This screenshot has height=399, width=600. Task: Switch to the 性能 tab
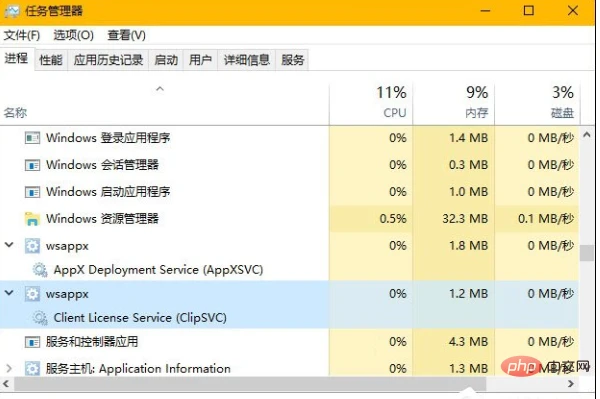(x=51, y=60)
